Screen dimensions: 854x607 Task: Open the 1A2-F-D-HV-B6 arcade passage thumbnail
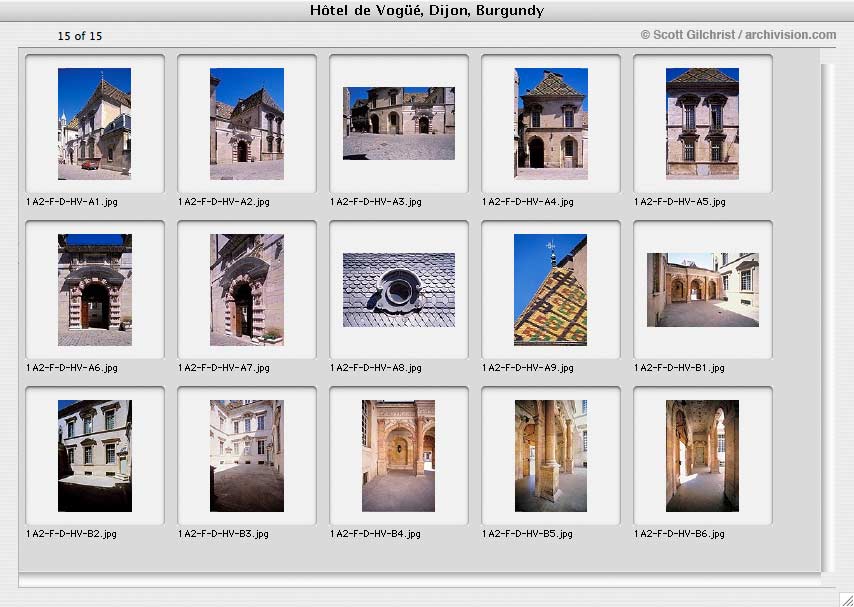click(x=703, y=456)
